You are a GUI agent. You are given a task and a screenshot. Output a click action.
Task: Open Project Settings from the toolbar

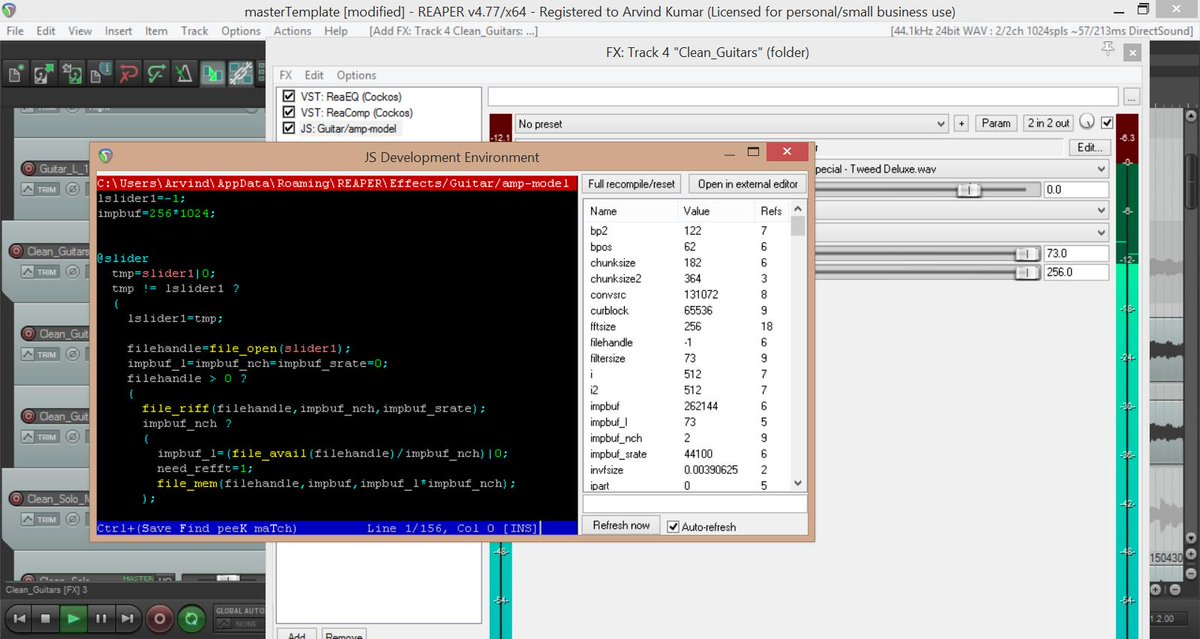pos(102,72)
